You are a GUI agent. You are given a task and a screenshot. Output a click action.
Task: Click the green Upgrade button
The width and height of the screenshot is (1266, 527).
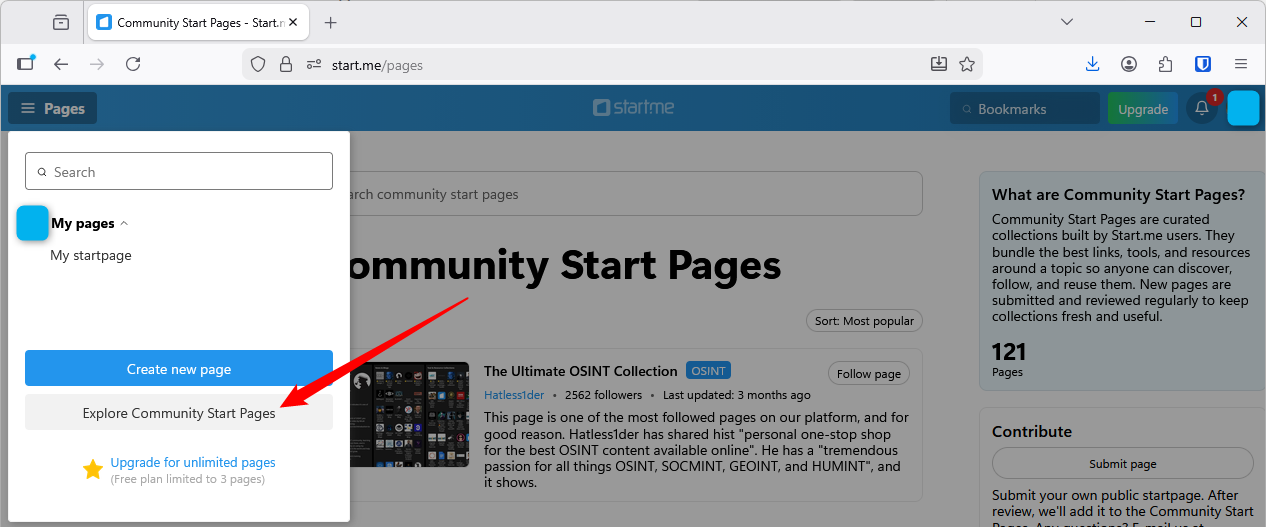coord(1143,109)
